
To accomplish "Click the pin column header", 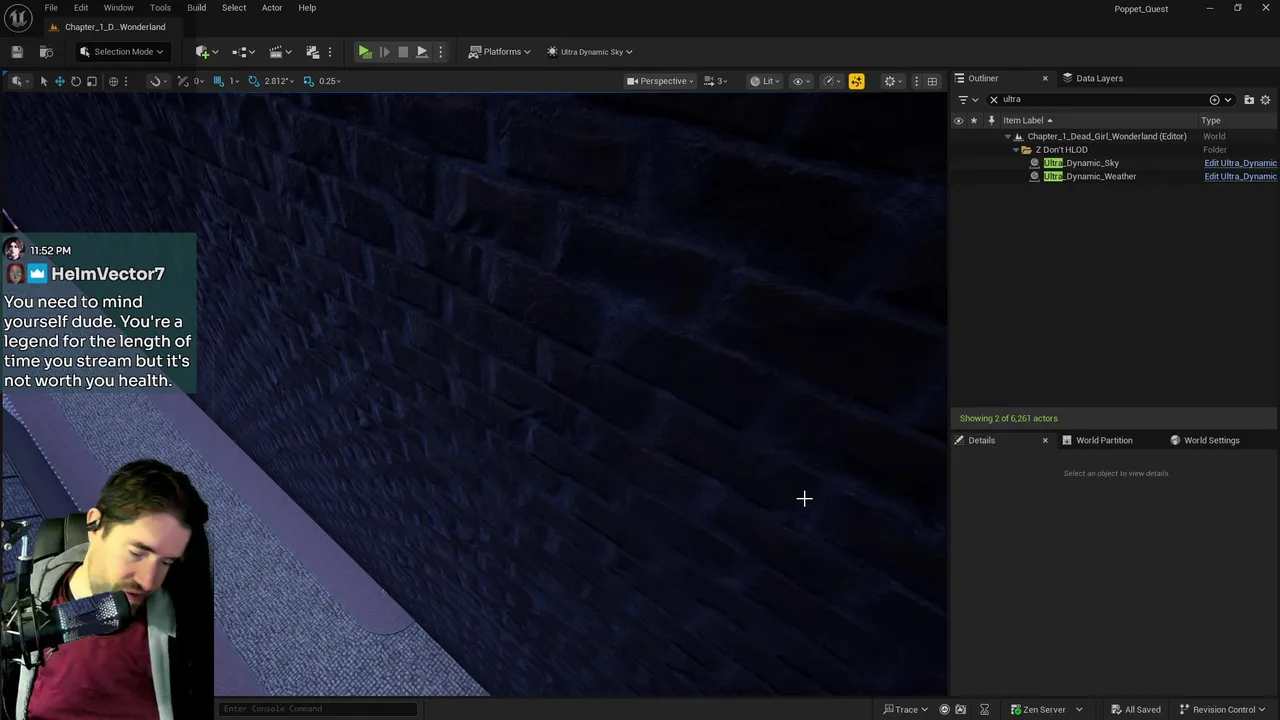I will point(991,121).
